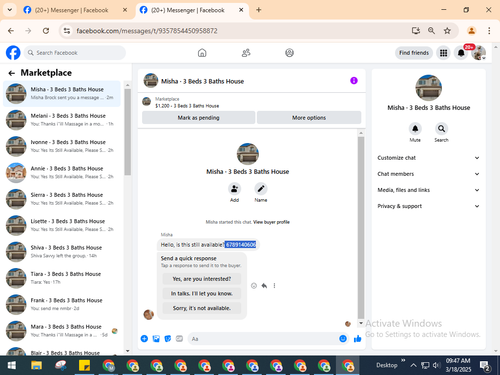The image size is (500, 375).
Task: Add people to the Misha chat
Action: [234, 189]
